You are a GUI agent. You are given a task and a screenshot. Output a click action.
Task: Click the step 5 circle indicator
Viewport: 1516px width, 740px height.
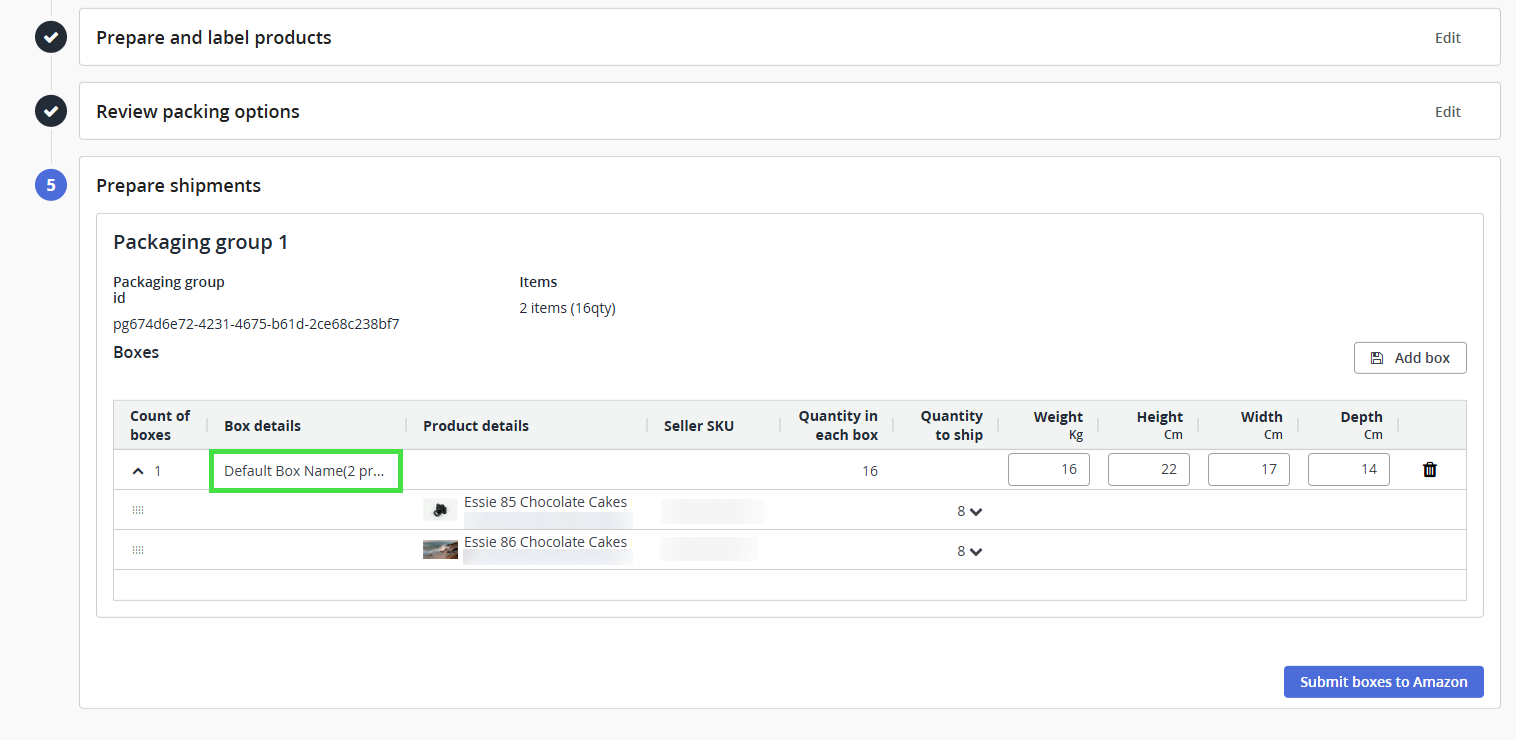(x=51, y=185)
